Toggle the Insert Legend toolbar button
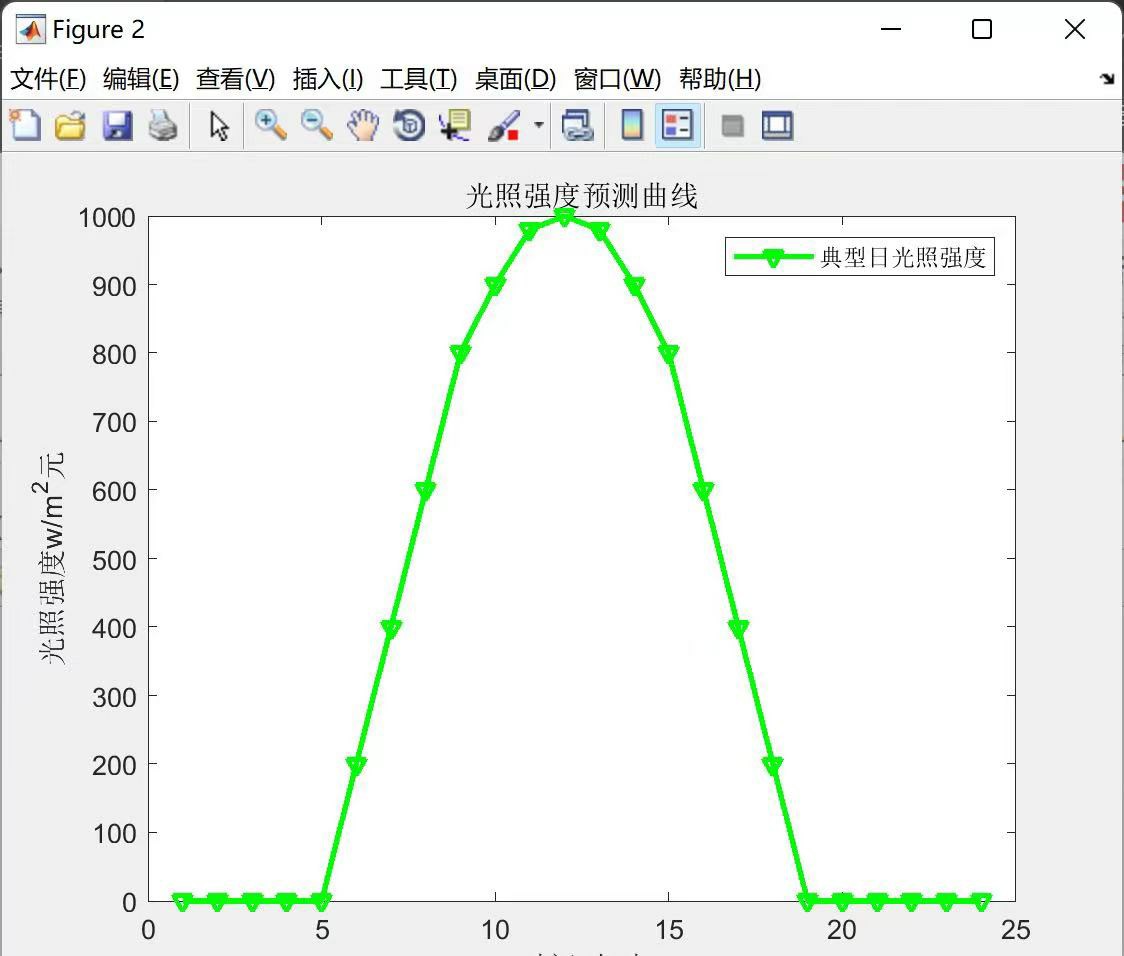 677,125
